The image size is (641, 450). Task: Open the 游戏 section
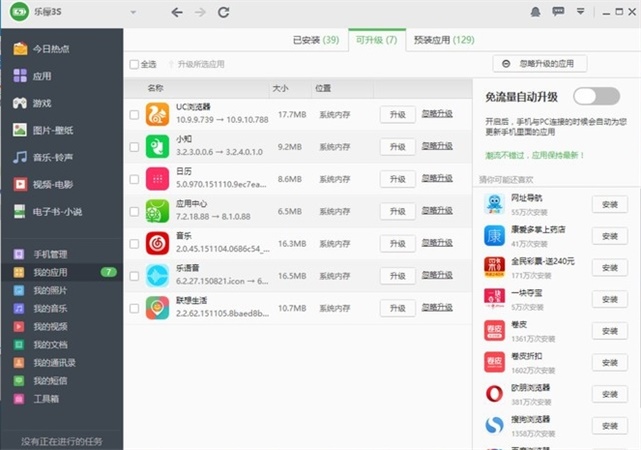point(32,103)
